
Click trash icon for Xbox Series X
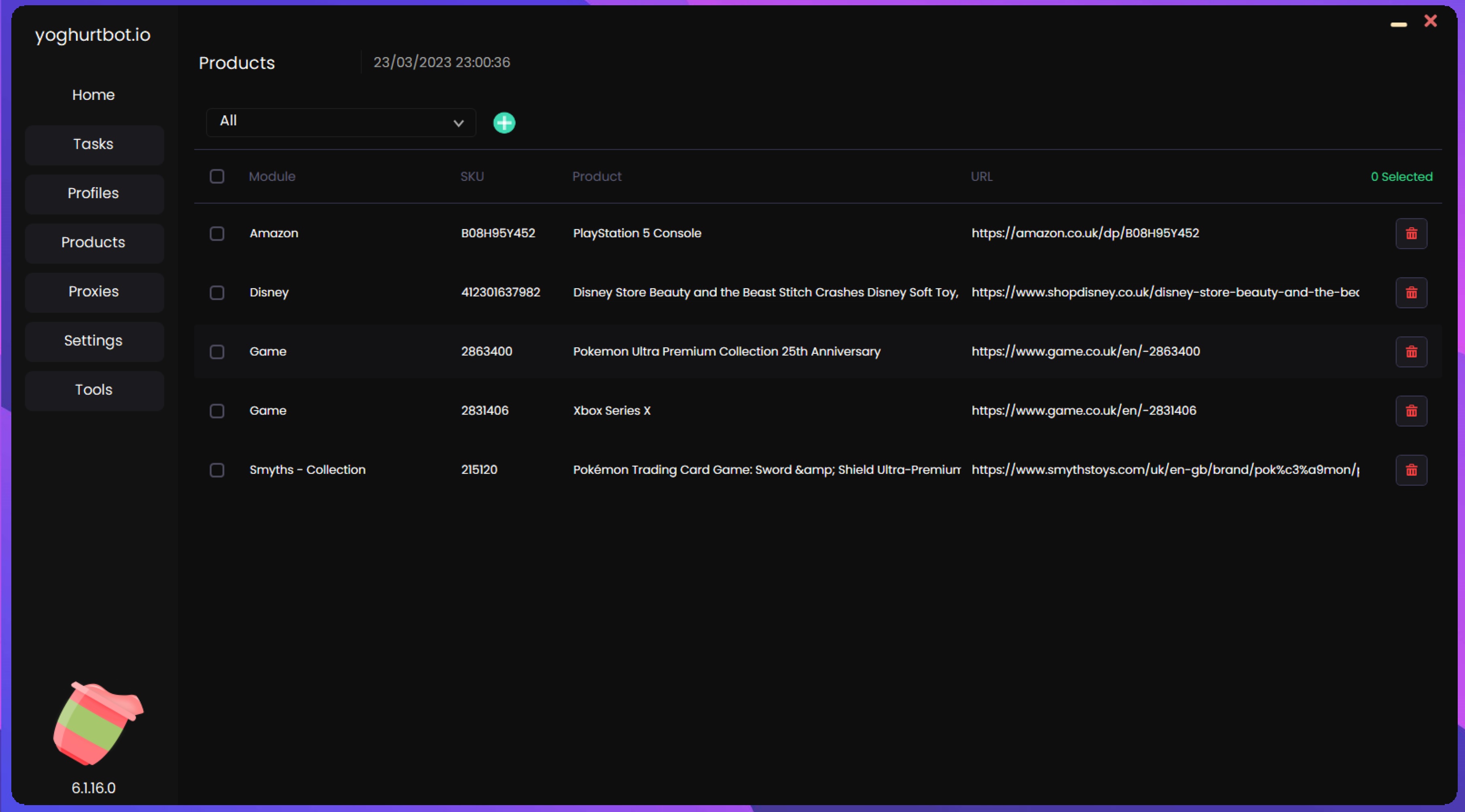coord(1411,411)
